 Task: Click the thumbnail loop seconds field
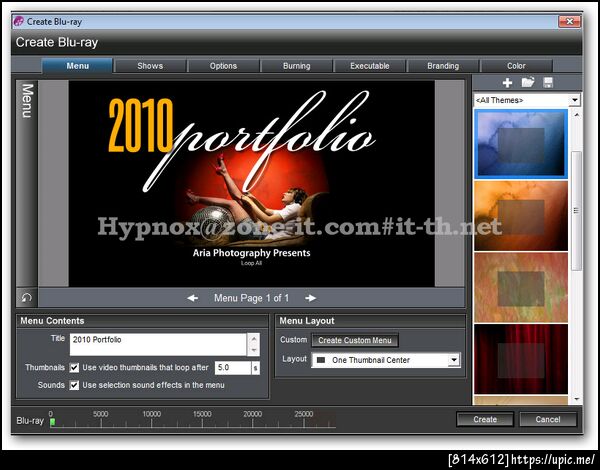pyautogui.click(x=233, y=368)
